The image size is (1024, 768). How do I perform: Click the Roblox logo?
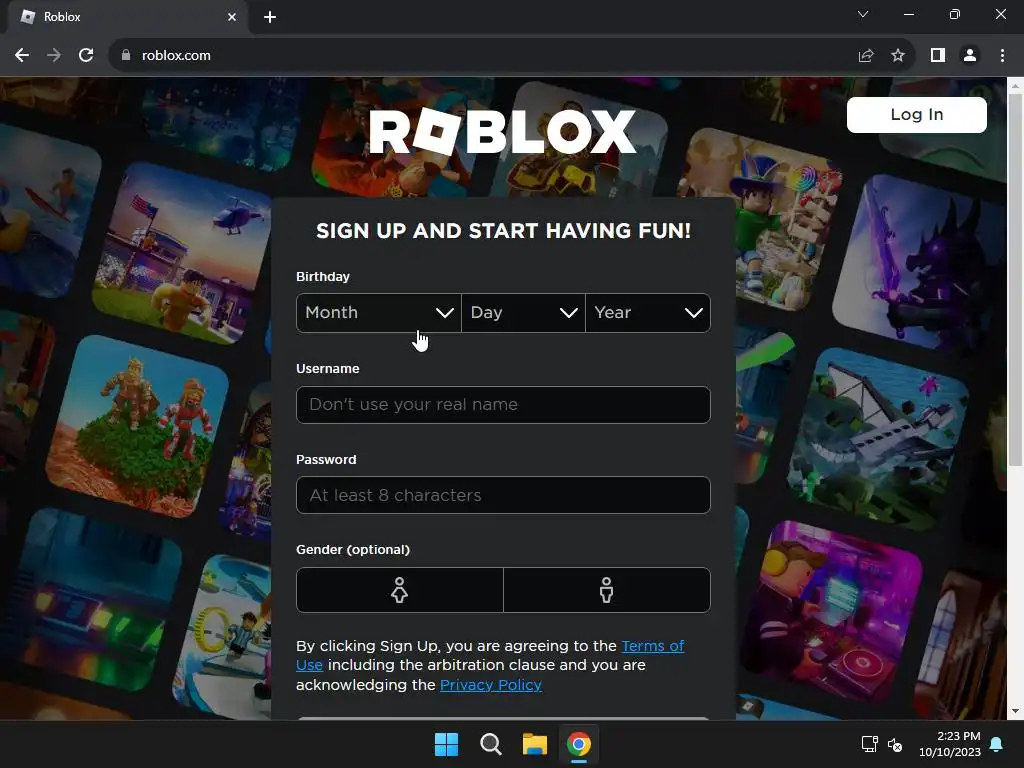tap(502, 132)
